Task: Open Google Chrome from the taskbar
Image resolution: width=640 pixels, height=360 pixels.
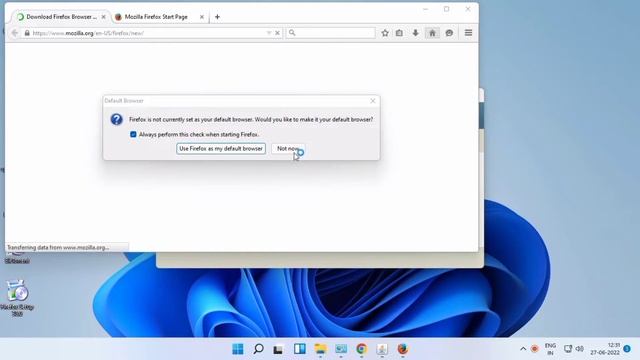Action: point(361,349)
